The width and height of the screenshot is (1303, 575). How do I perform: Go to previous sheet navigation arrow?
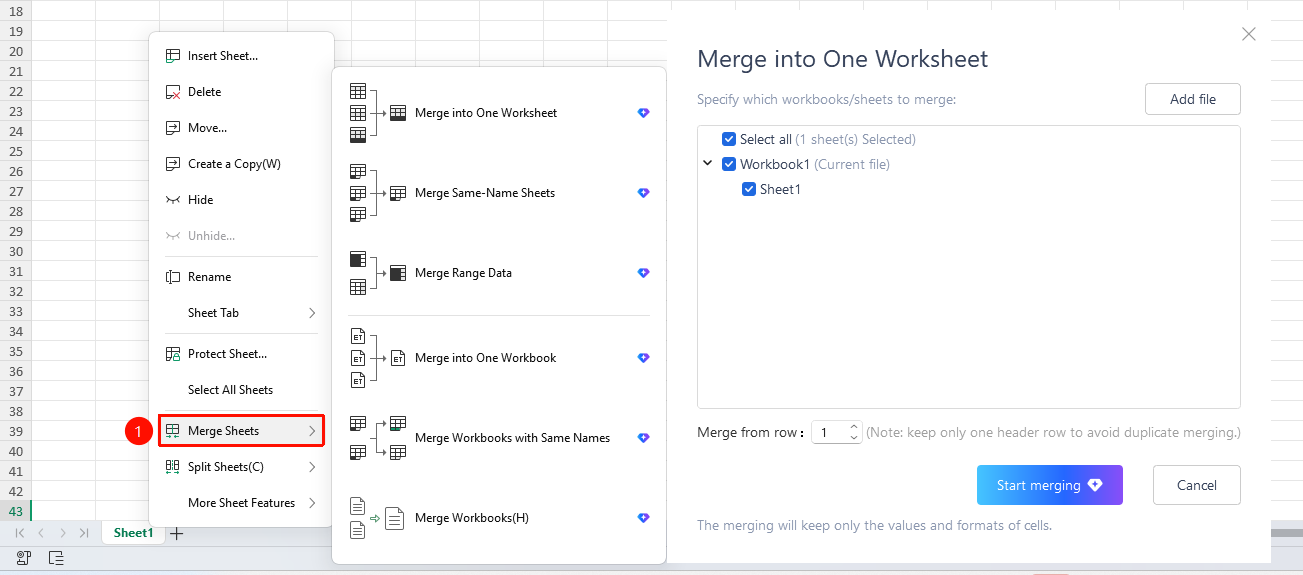(x=41, y=534)
